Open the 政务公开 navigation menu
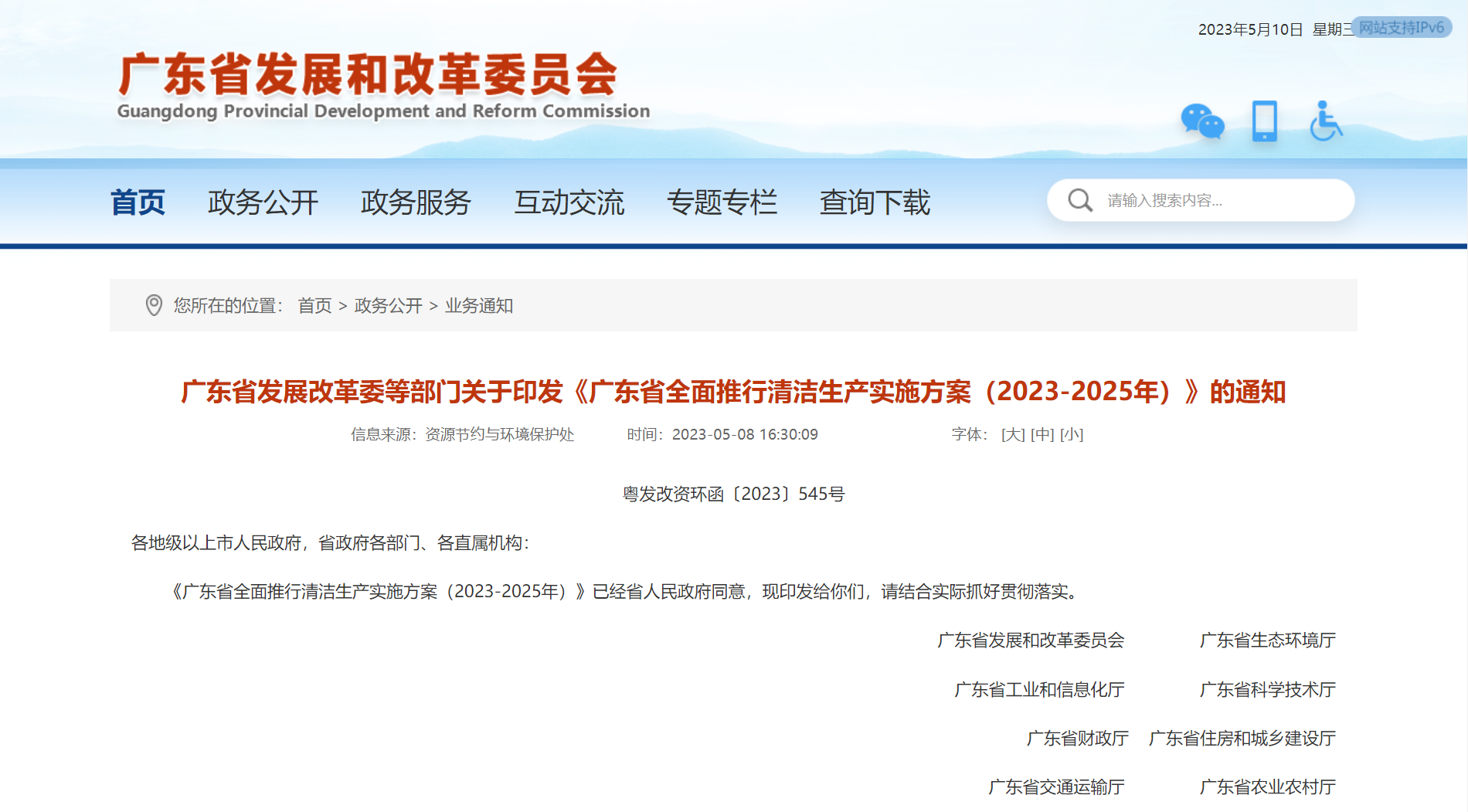 click(x=263, y=202)
